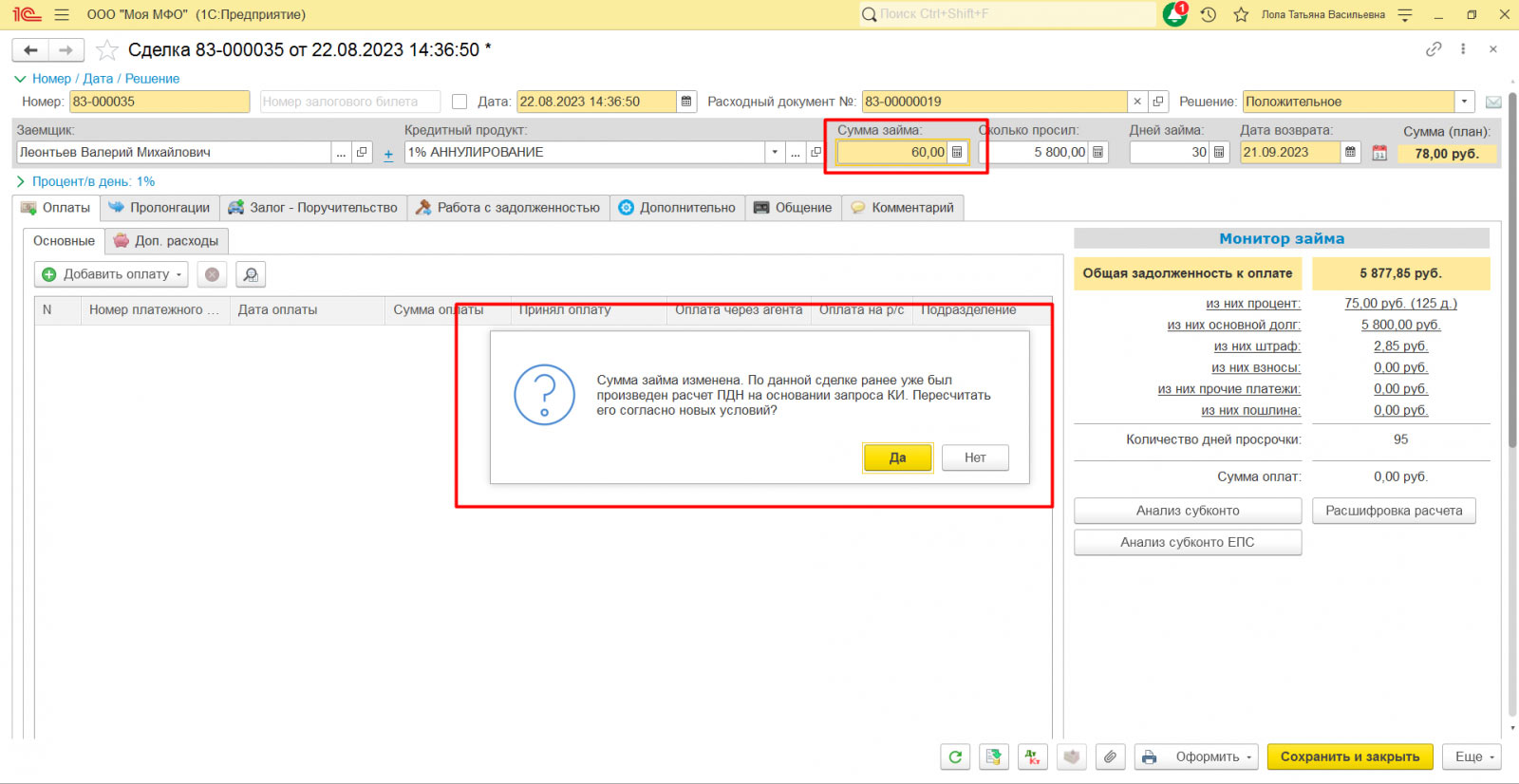Screen dimensions: 1519x784
Task: Add new borrower plus link
Action: [388, 154]
